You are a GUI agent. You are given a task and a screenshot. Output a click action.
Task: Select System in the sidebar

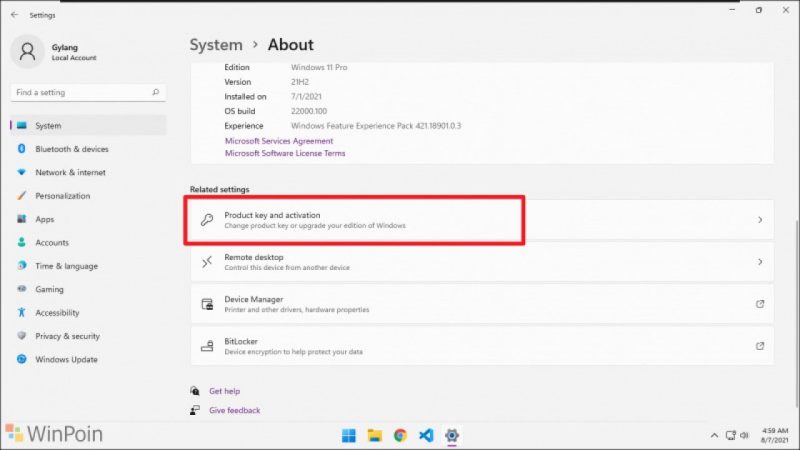click(88, 126)
